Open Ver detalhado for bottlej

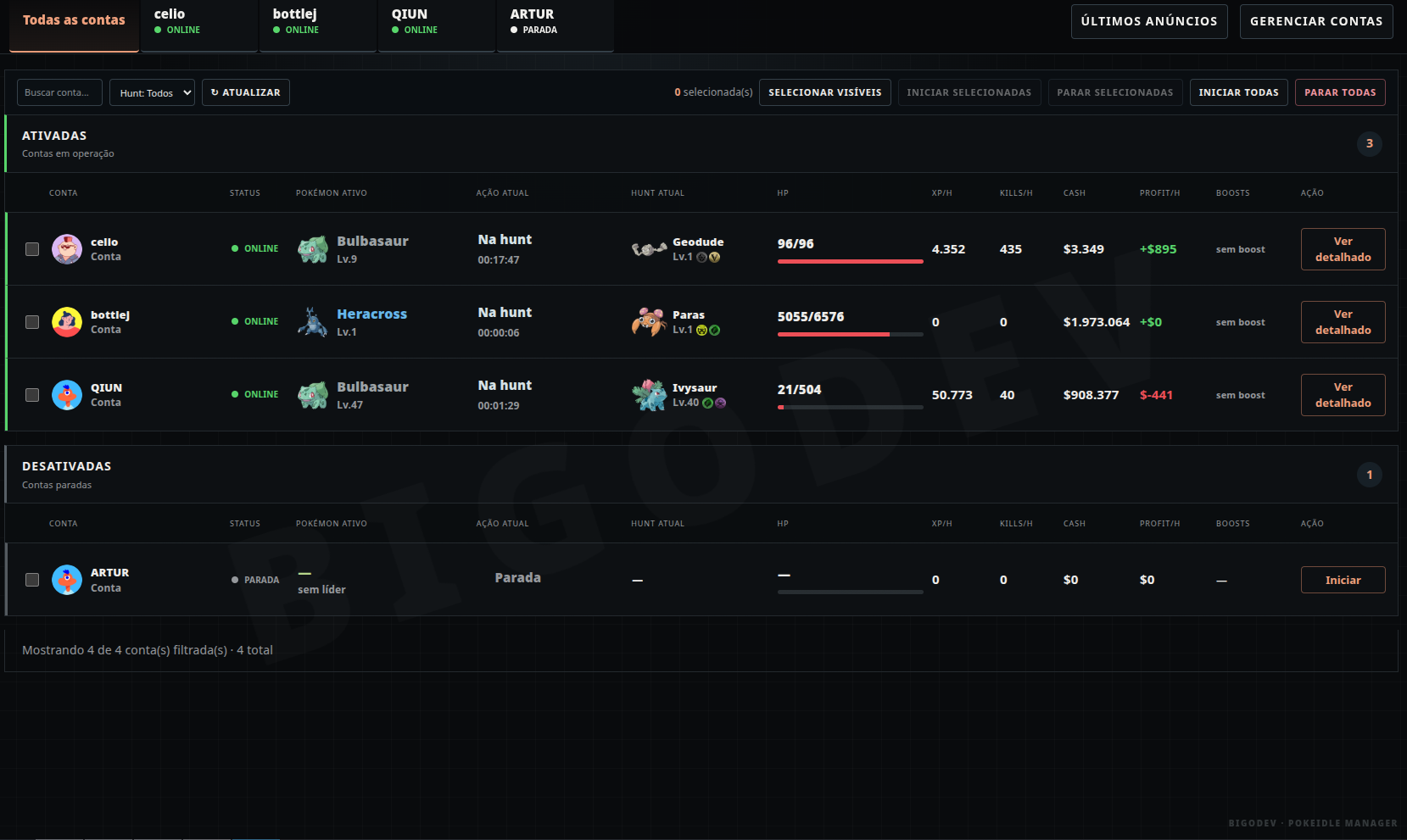click(x=1343, y=322)
